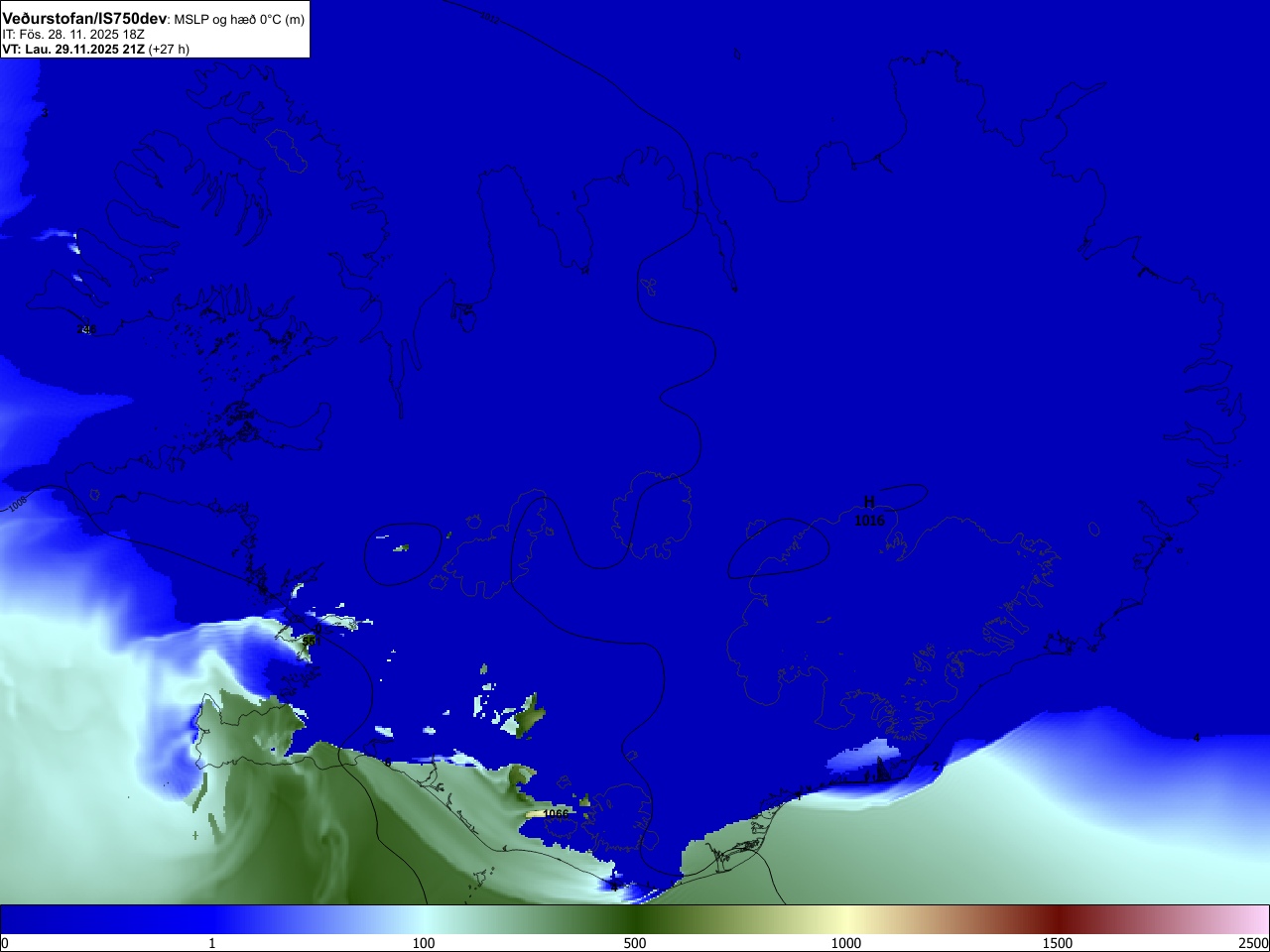Viewport: 1270px width, 952px height.
Task: Click the '2500' label on the color scale
Action: click(x=1254, y=943)
